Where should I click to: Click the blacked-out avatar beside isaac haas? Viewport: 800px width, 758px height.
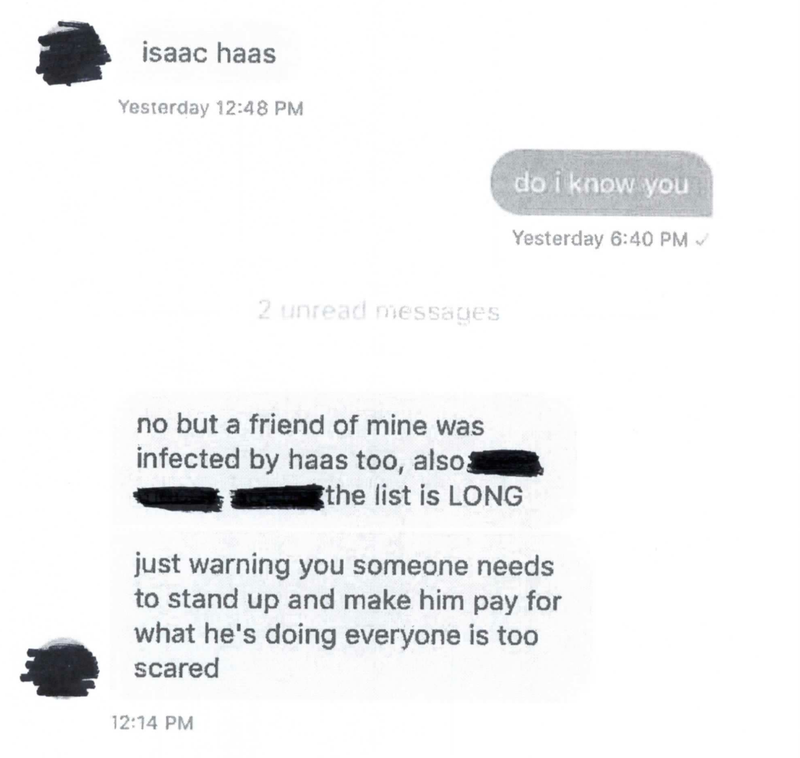[72, 53]
